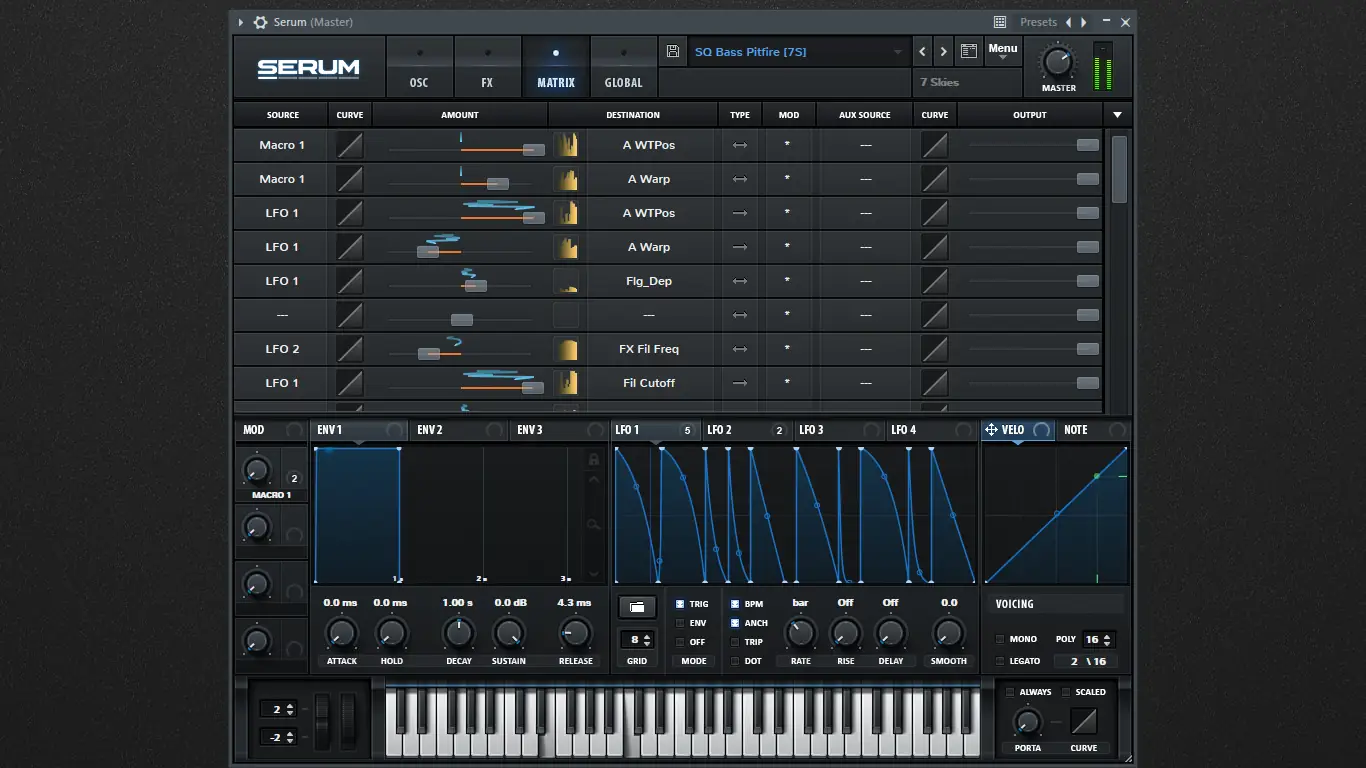The width and height of the screenshot is (1366, 768).
Task: Open the LFO 2 source menu in the matrix
Action: coord(282,349)
